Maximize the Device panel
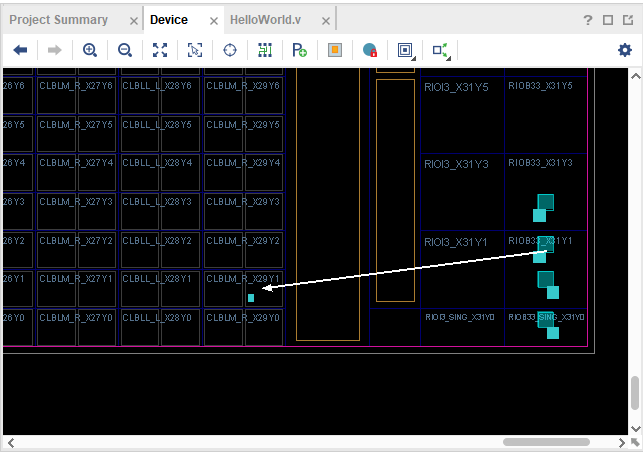 608,20
